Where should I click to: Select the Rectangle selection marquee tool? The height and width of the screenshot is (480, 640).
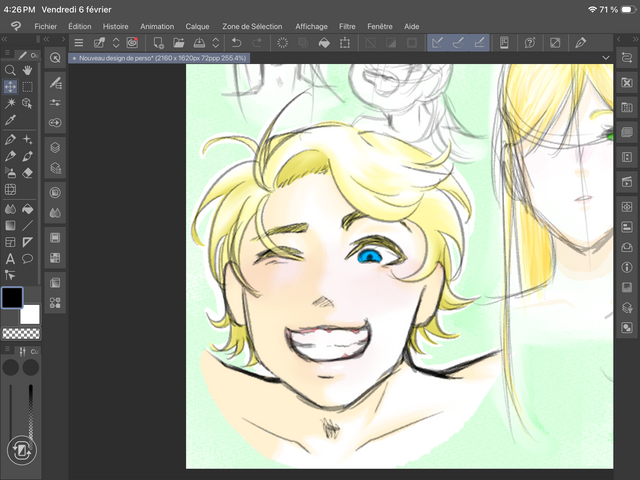point(27,87)
